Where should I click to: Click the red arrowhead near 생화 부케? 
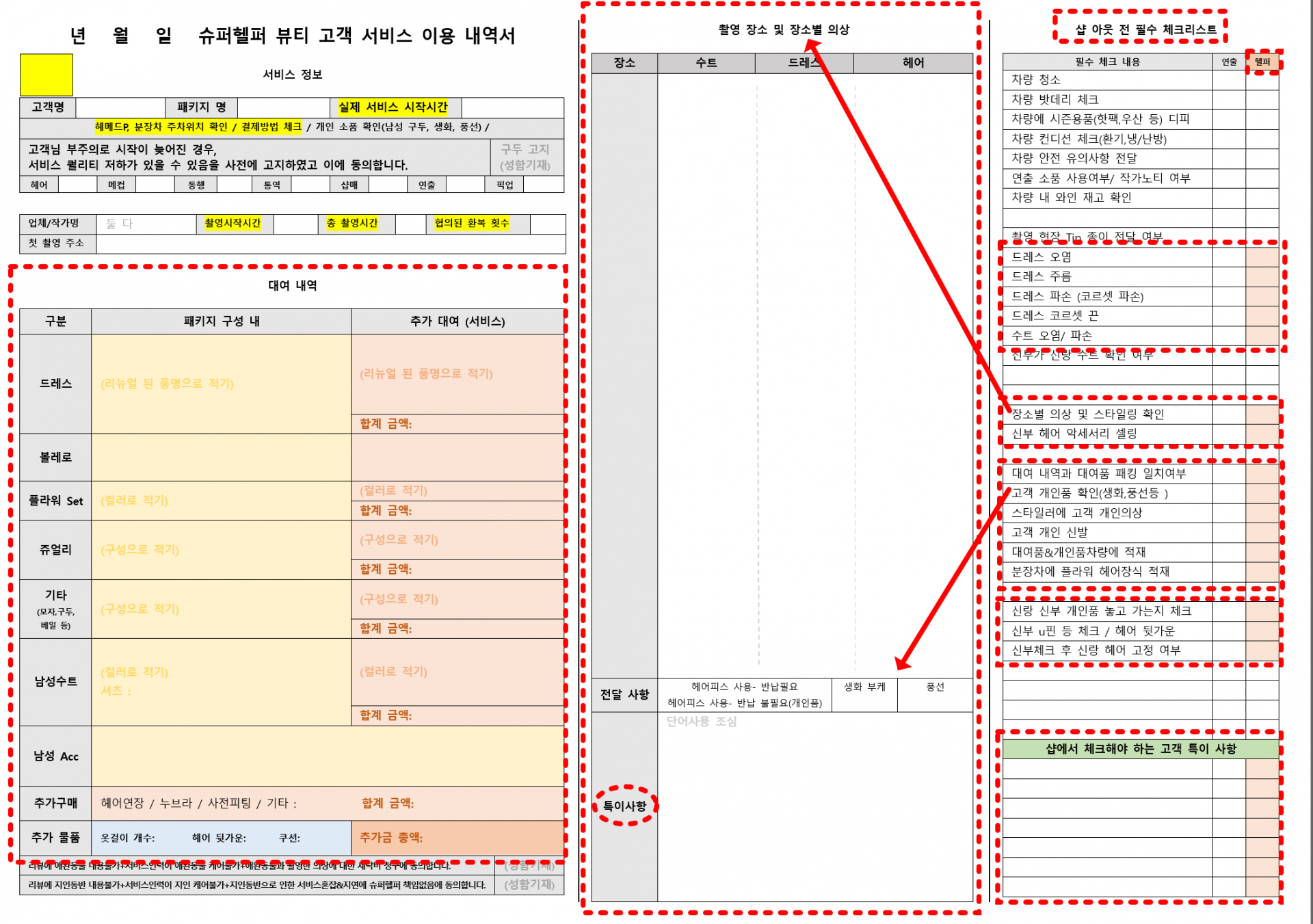click(x=902, y=663)
